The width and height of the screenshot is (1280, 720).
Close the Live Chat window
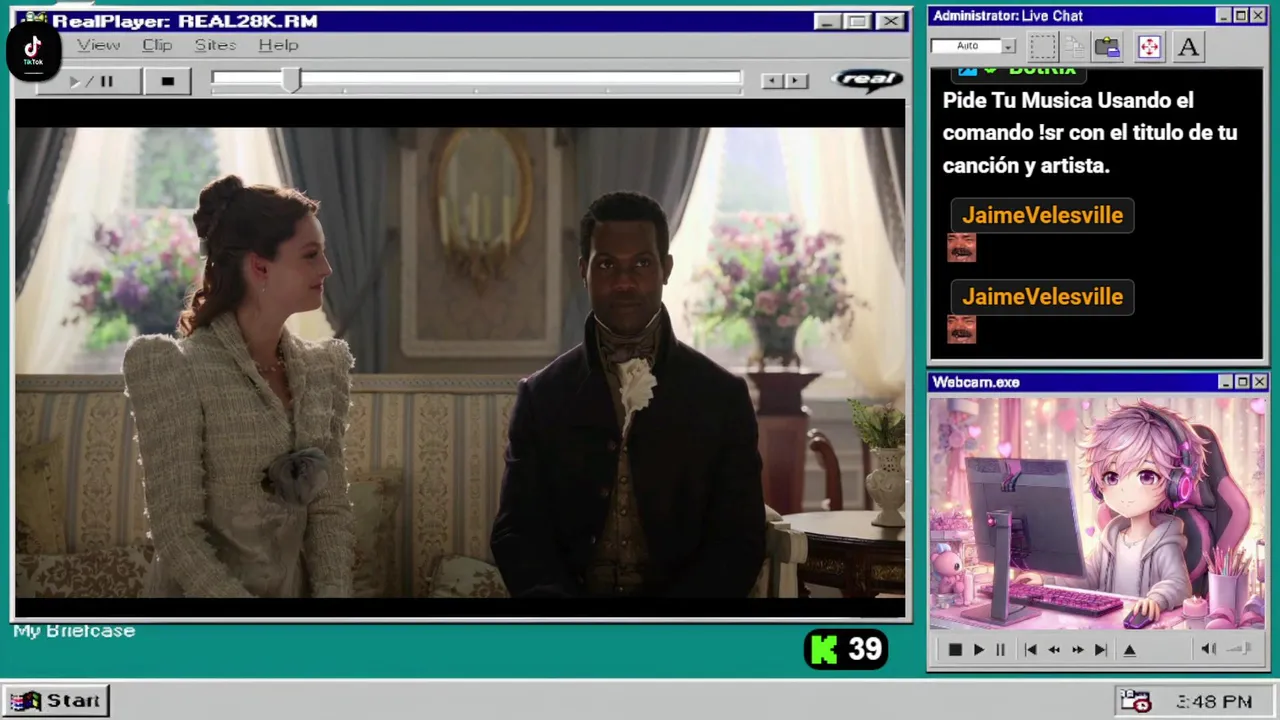1258,15
